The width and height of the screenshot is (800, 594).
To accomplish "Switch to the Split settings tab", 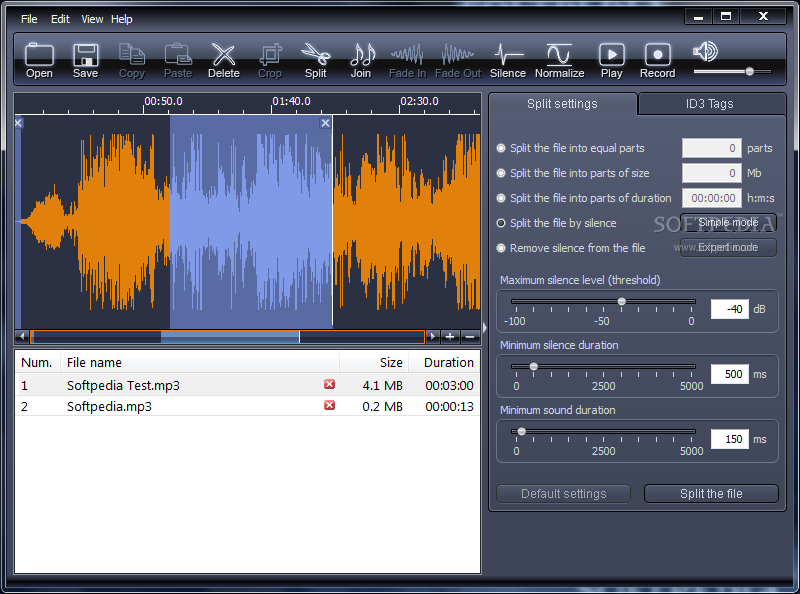I will (562, 104).
